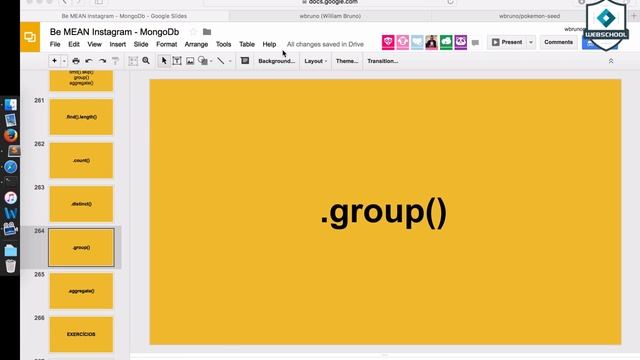
Task: Click the green collaborator avatar
Action: tap(446, 42)
